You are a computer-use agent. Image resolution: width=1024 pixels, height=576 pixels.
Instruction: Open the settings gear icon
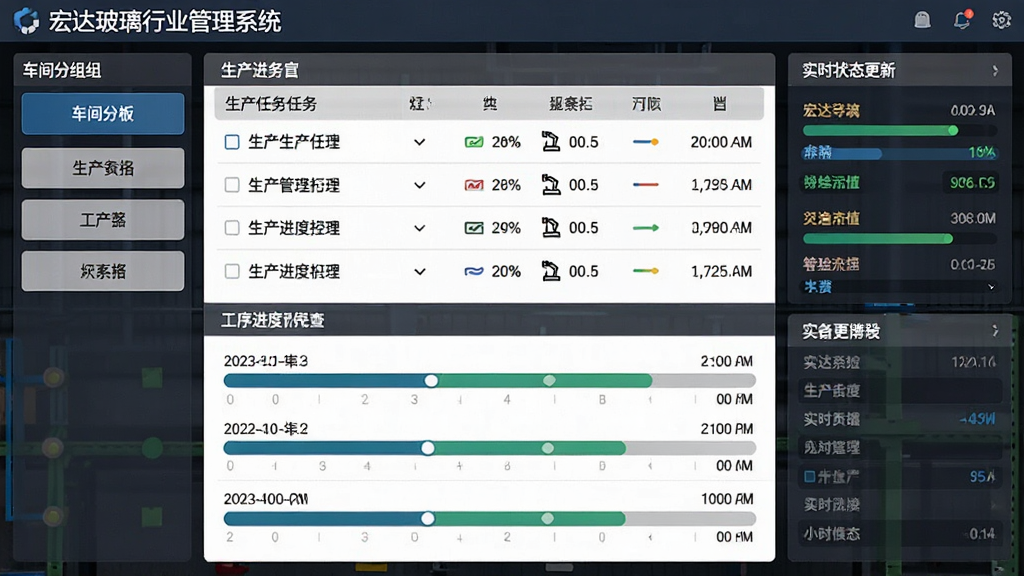pos(1001,20)
